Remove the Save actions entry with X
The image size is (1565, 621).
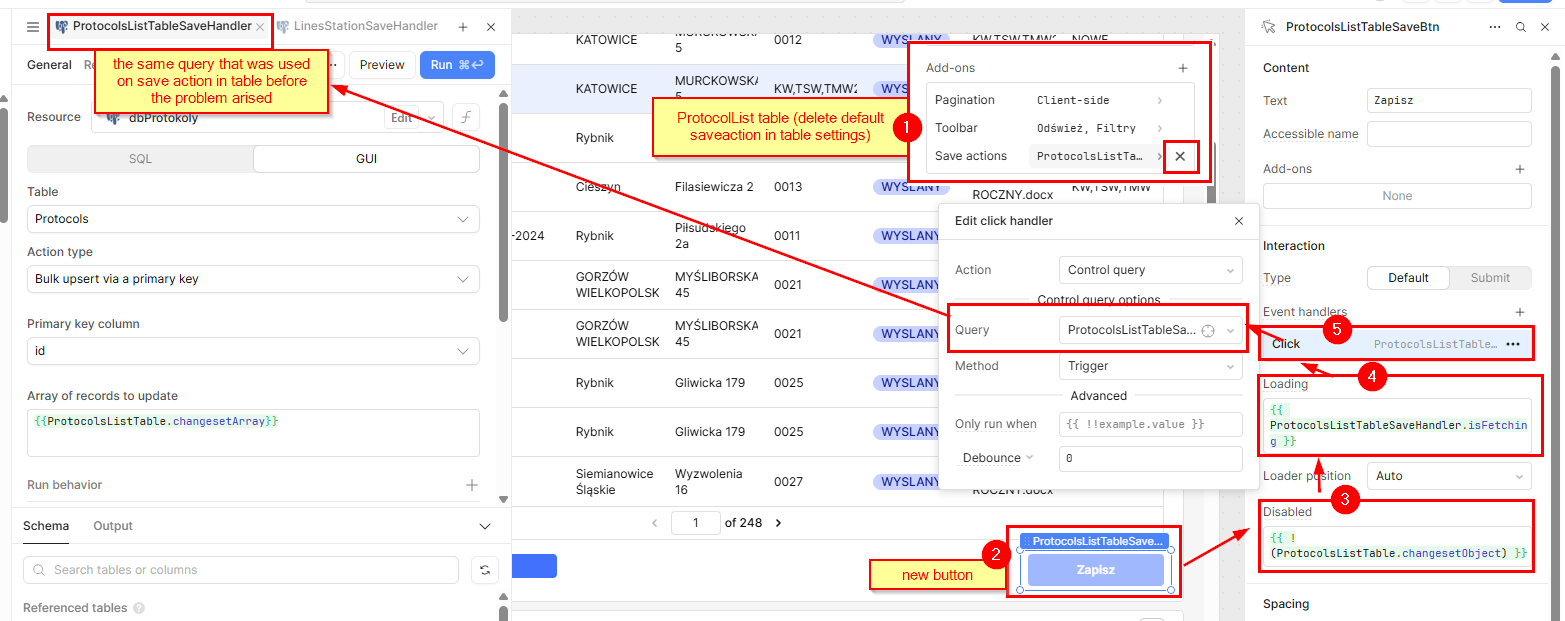click(1180, 156)
